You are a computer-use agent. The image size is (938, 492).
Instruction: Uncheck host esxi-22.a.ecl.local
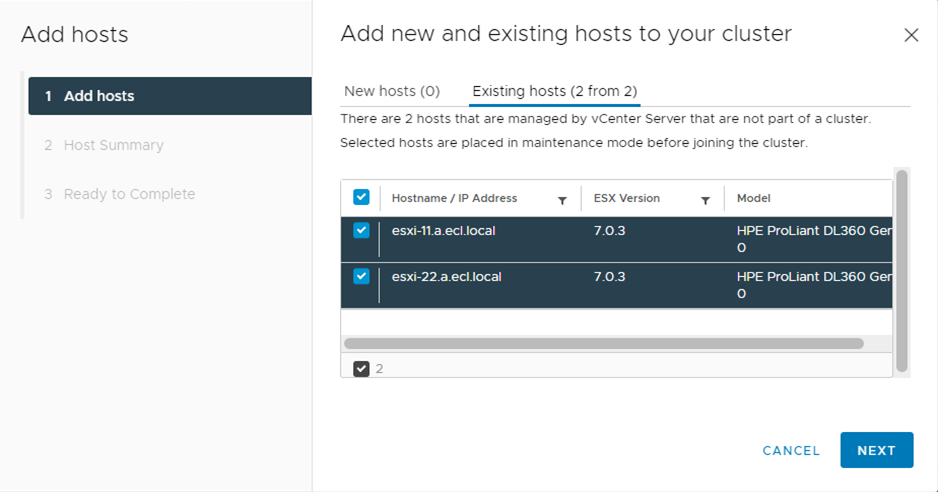(x=361, y=277)
